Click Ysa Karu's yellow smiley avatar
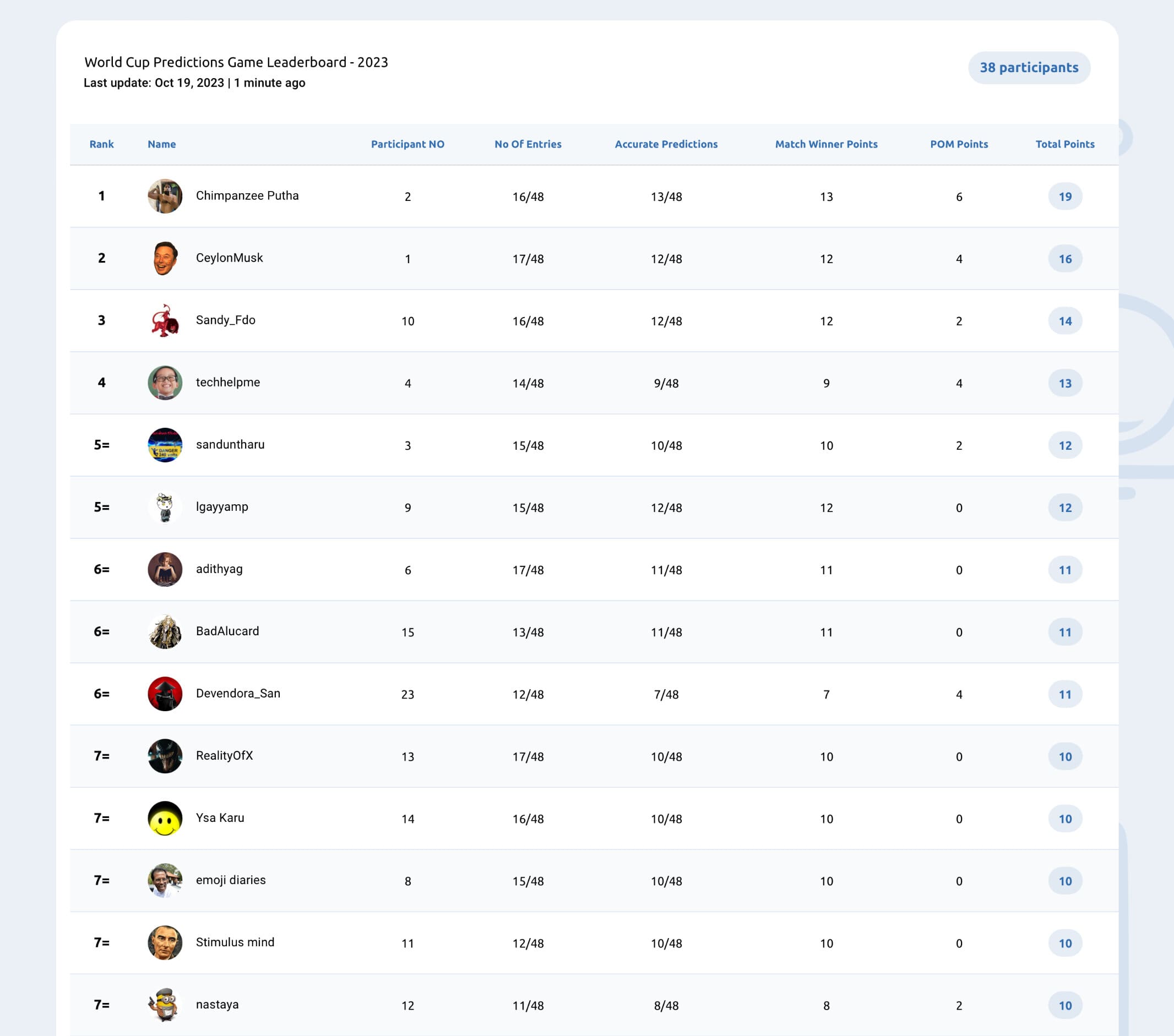 165,819
